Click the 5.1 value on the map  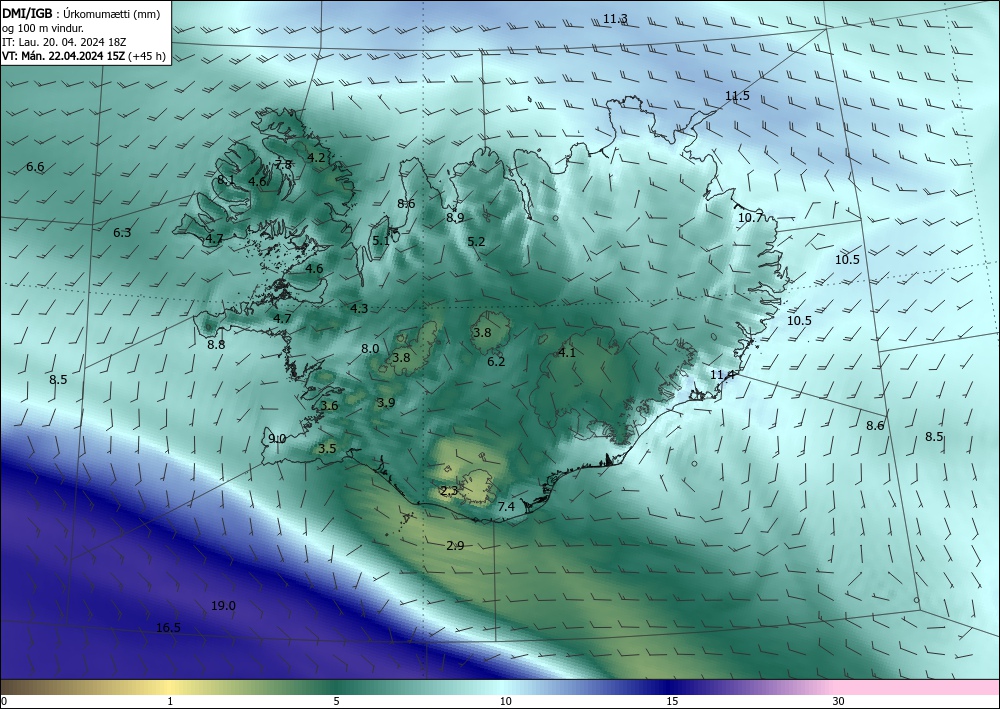click(x=381, y=241)
